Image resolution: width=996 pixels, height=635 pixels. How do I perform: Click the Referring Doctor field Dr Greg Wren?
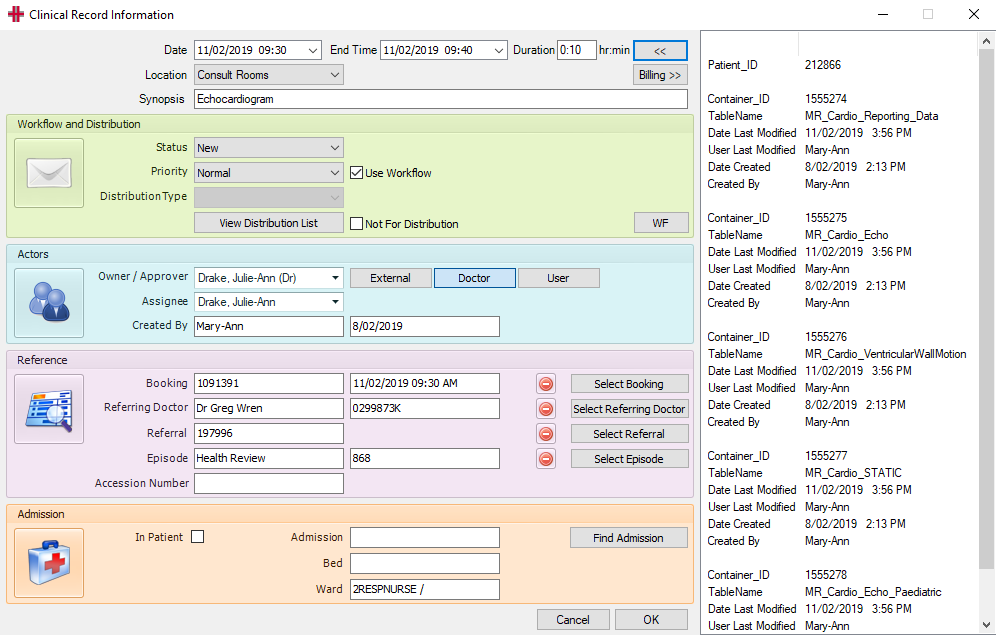pos(269,408)
